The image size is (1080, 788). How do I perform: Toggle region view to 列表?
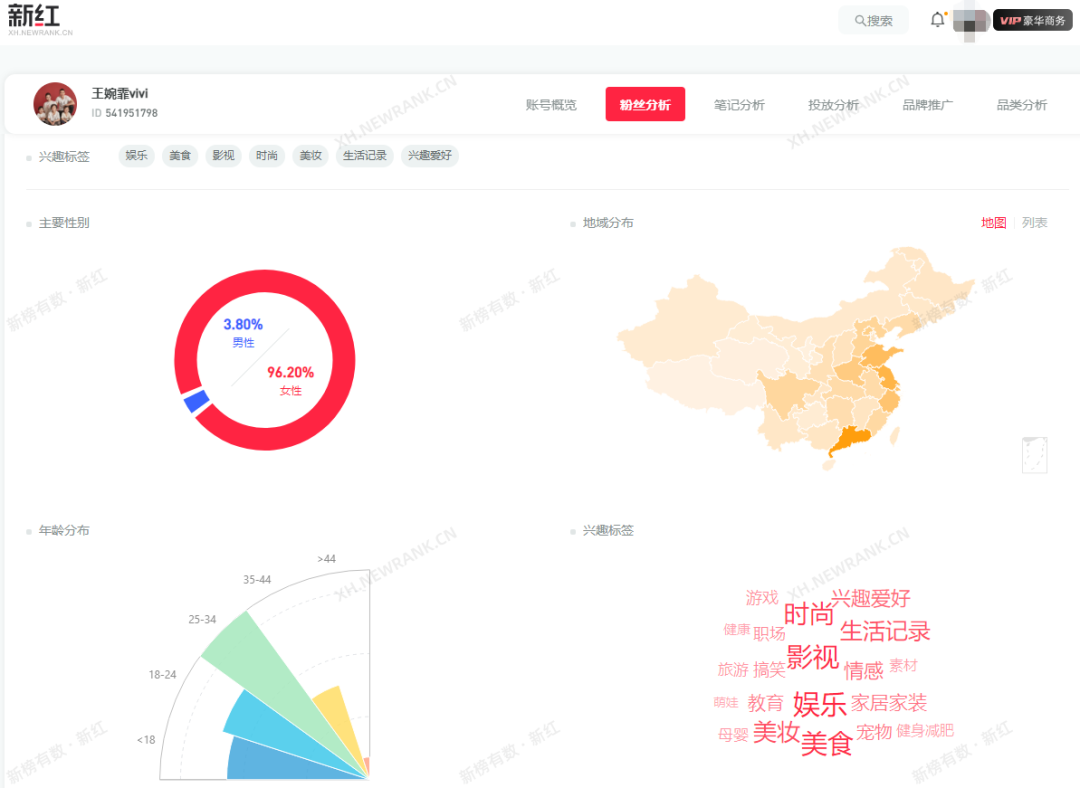tap(1035, 222)
